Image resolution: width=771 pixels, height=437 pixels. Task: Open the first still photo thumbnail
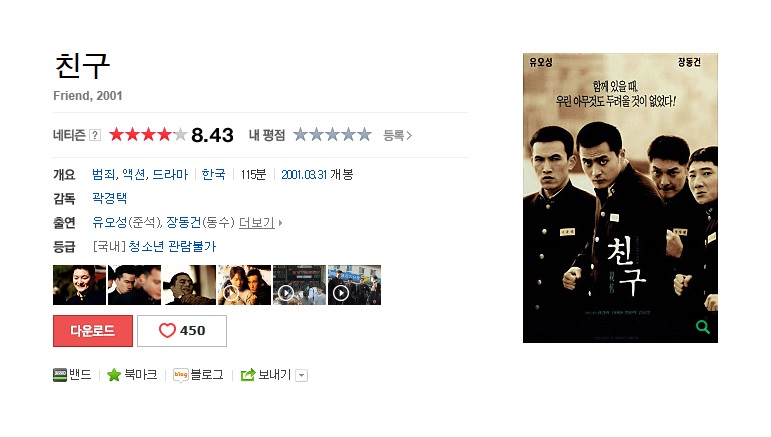(x=79, y=285)
